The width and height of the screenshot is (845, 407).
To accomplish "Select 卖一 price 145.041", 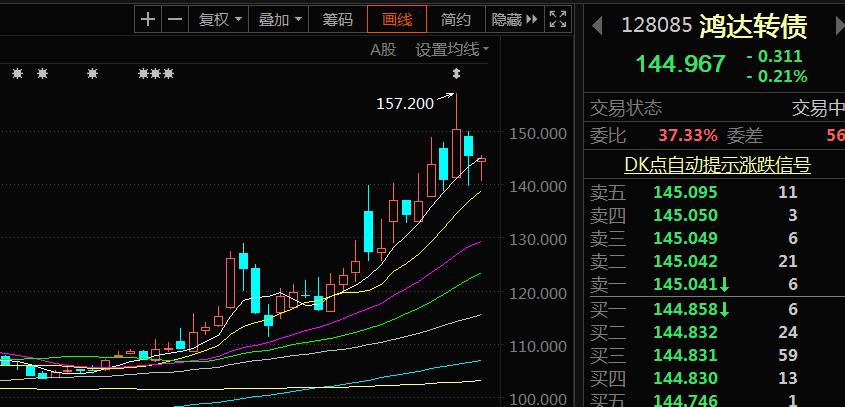I will pyautogui.click(x=685, y=284).
